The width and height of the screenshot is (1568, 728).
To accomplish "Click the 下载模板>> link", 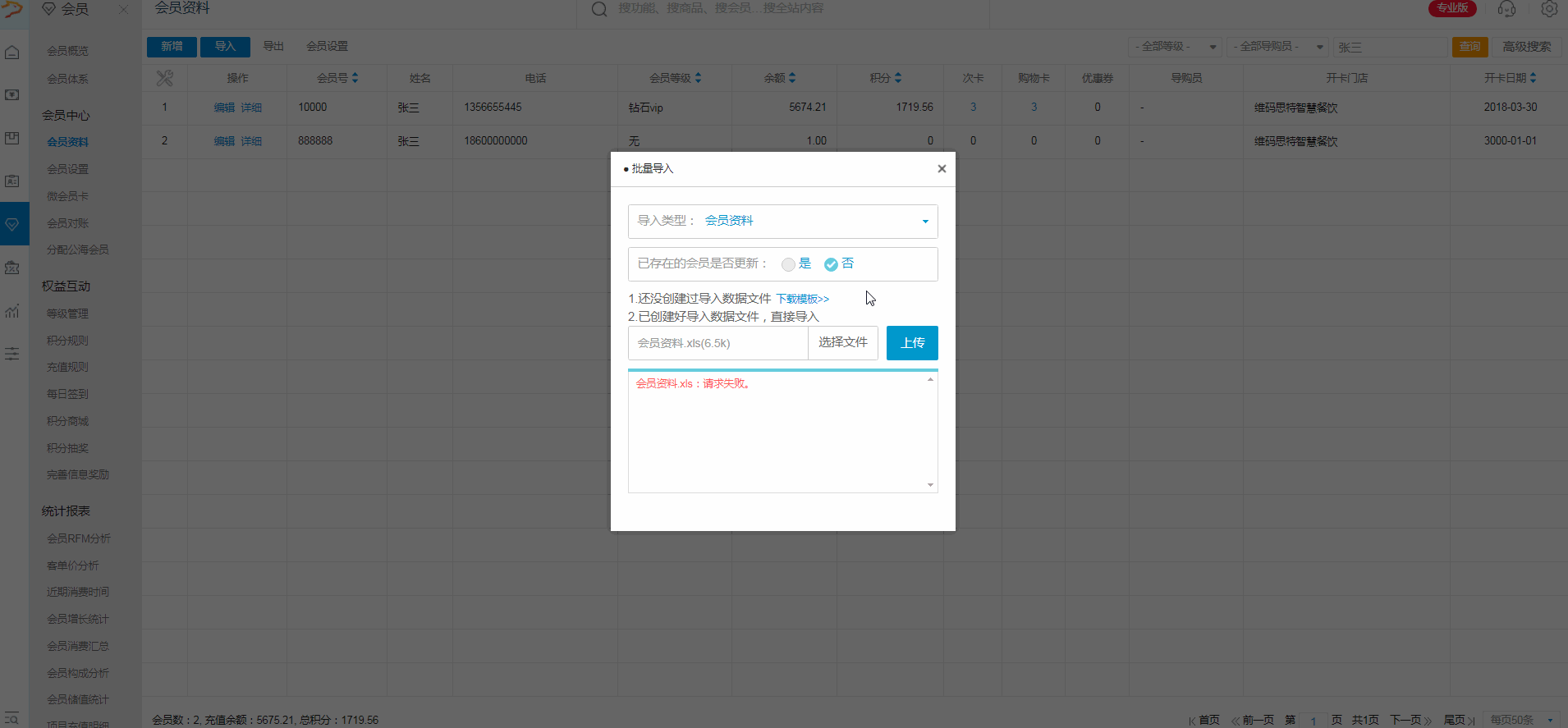I will pyautogui.click(x=802, y=299).
